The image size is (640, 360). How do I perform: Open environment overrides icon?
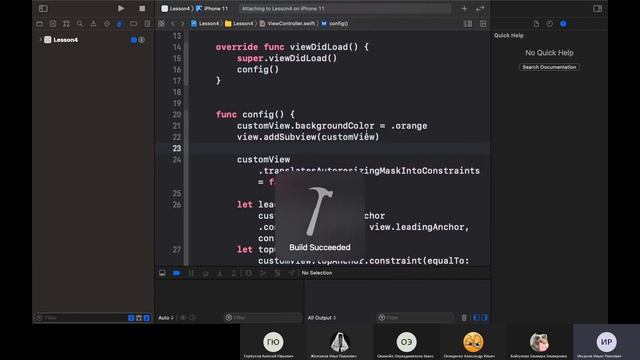click(277, 273)
